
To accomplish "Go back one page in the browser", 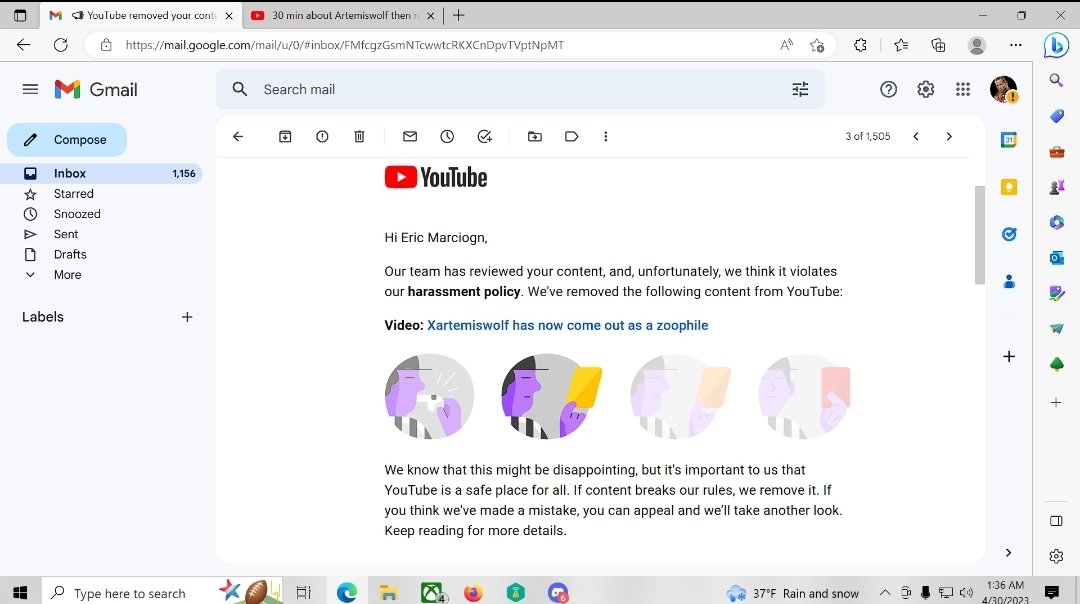I will pos(23,45).
